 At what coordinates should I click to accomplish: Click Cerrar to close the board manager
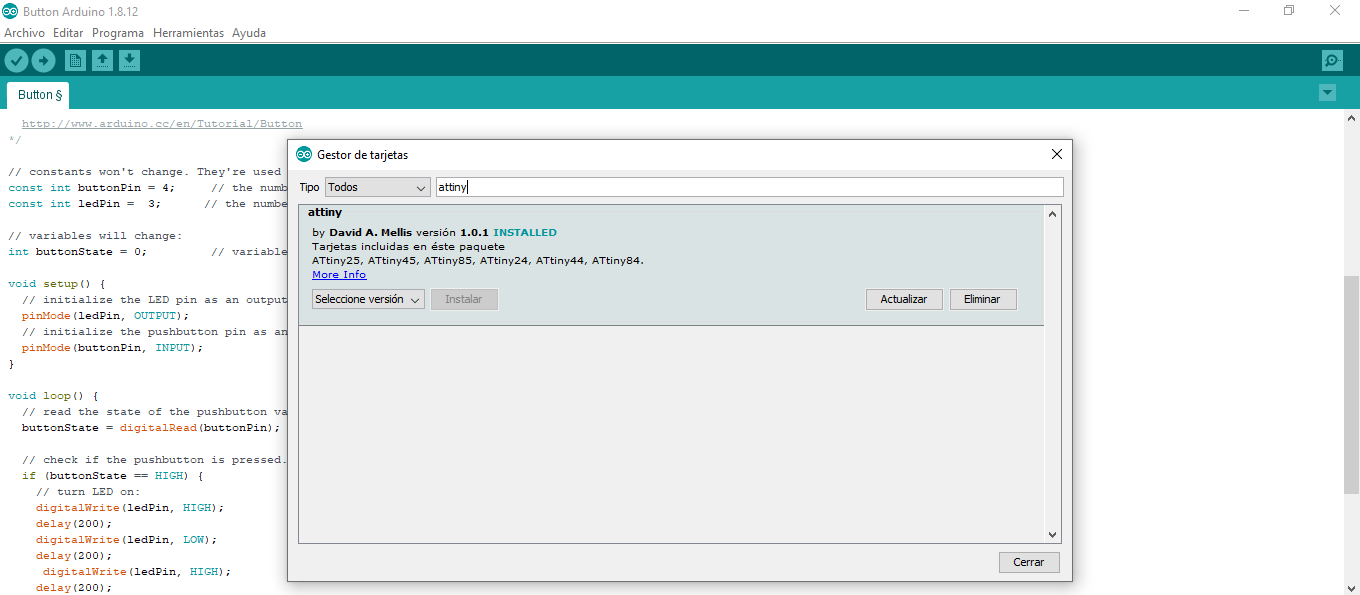point(1029,562)
